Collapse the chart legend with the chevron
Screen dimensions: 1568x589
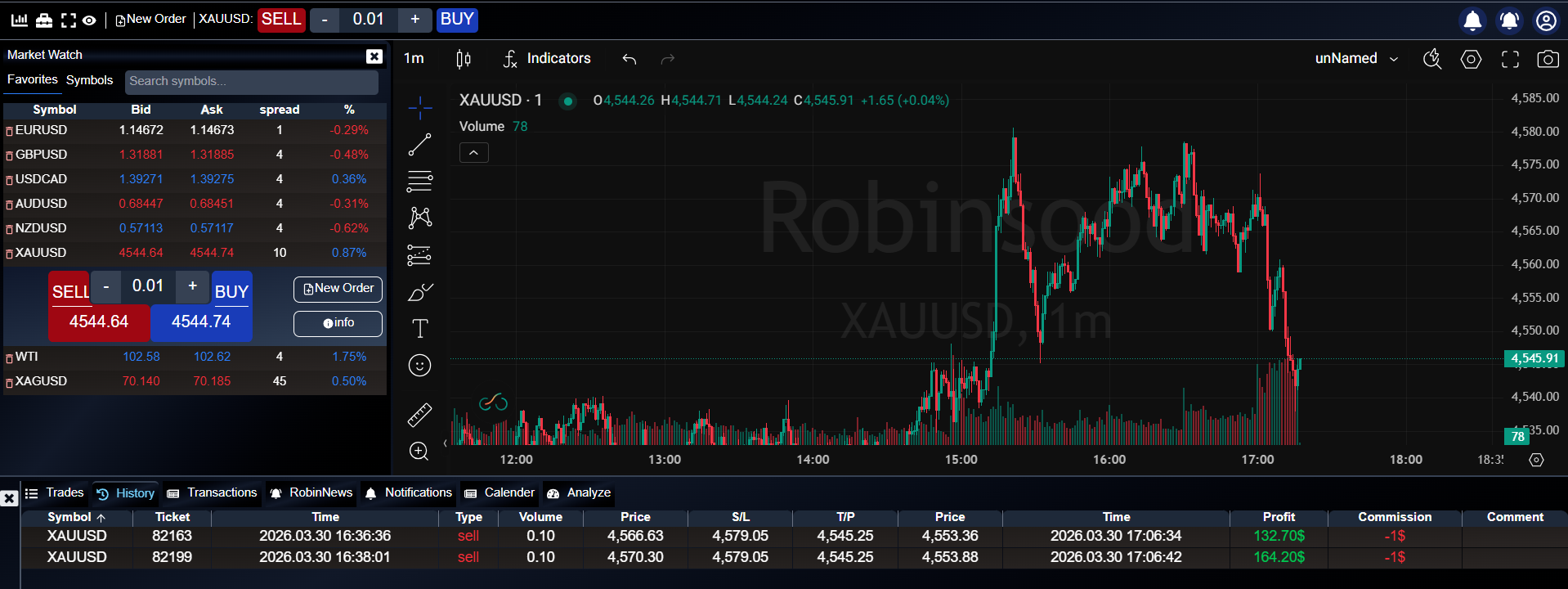(473, 153)
